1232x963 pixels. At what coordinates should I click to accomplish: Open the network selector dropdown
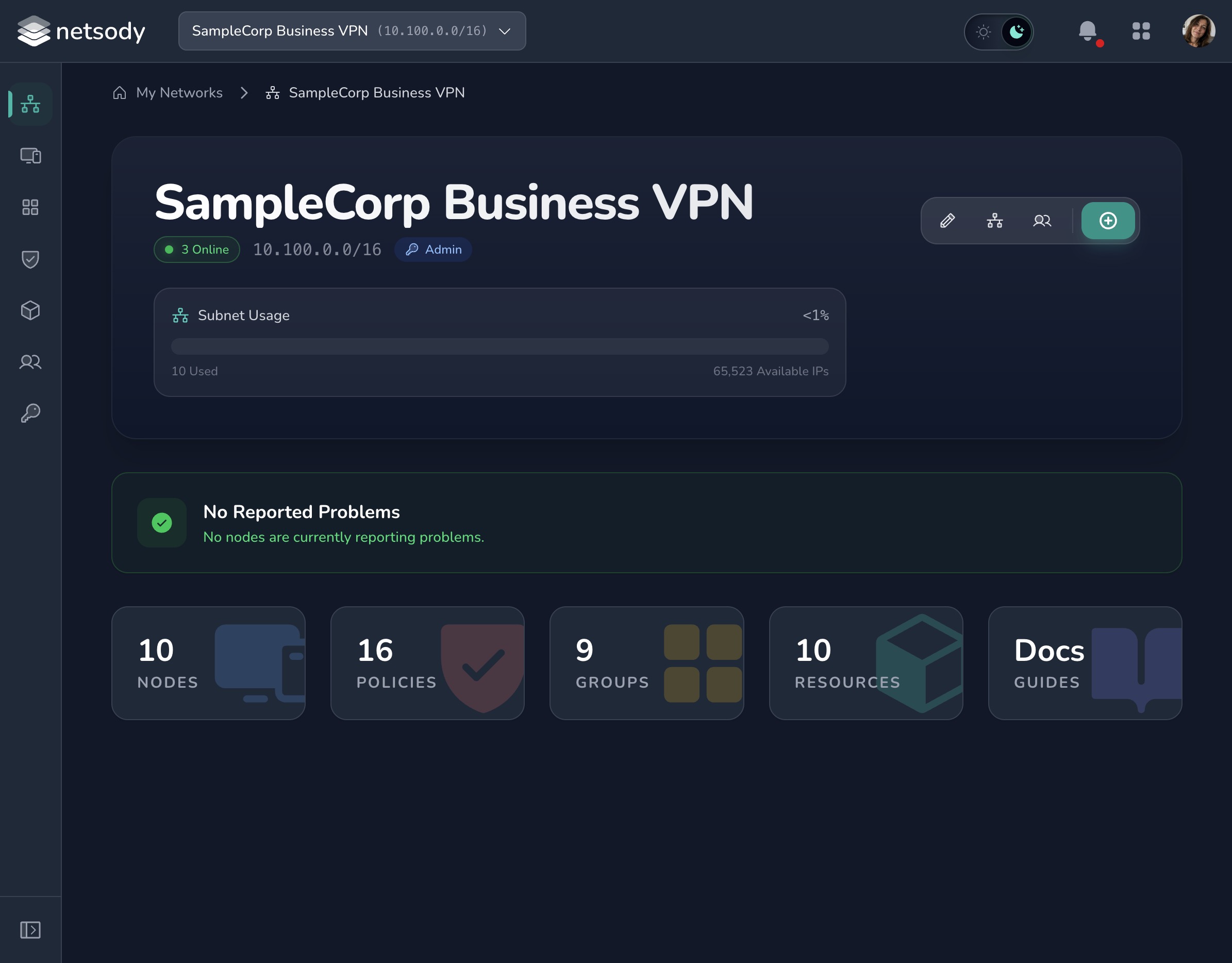coord(352,31)
